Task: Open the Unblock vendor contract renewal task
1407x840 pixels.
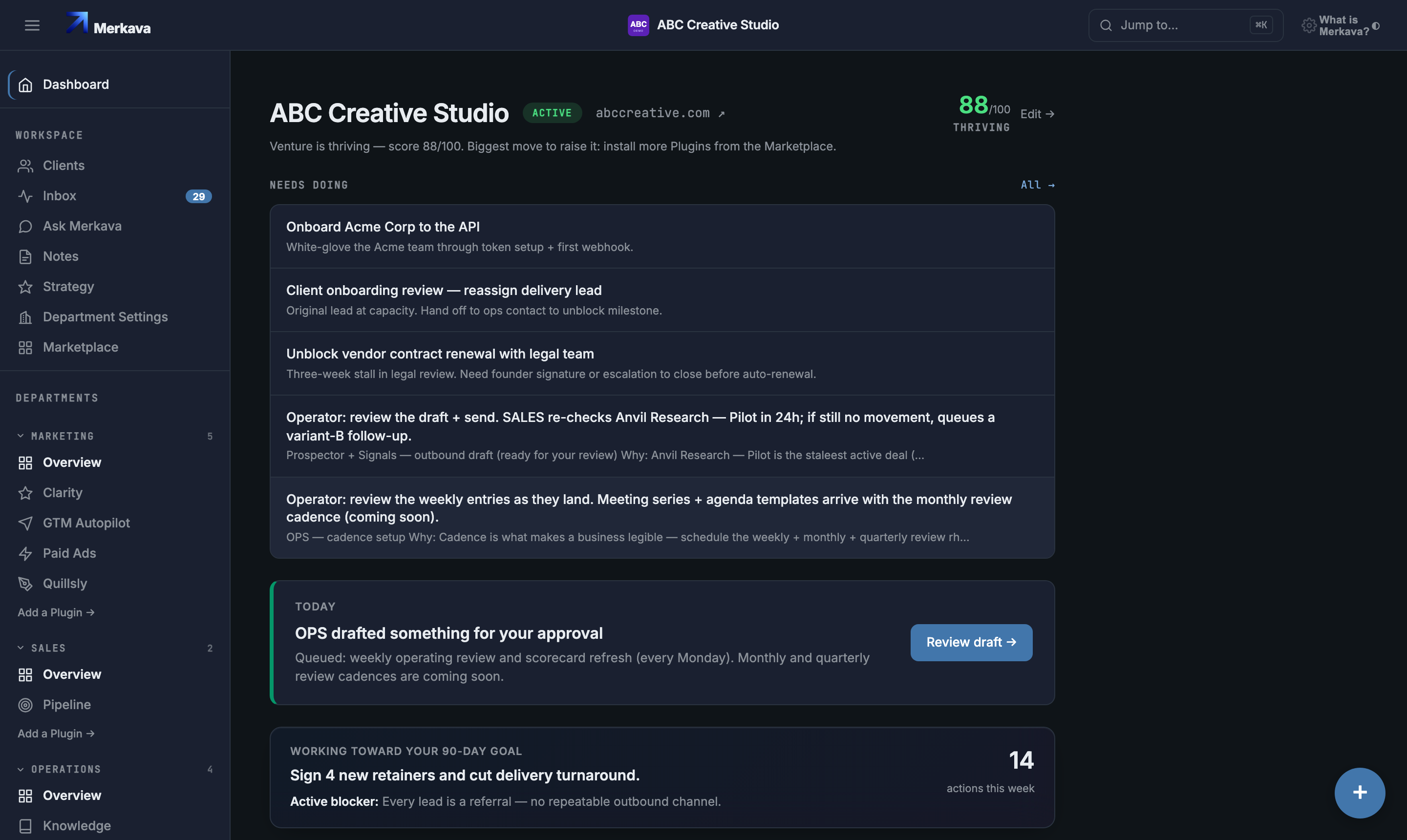Action: (662, 363)
